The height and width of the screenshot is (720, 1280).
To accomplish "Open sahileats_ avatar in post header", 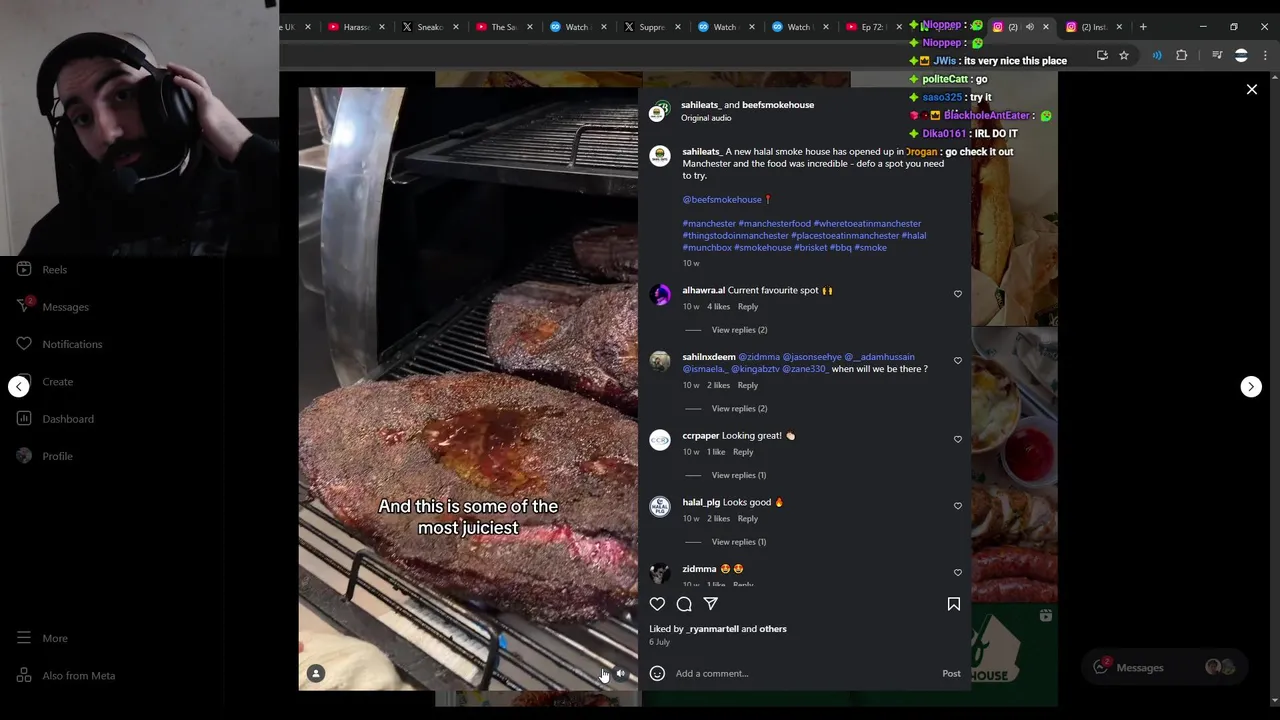I will pos(659,111).
